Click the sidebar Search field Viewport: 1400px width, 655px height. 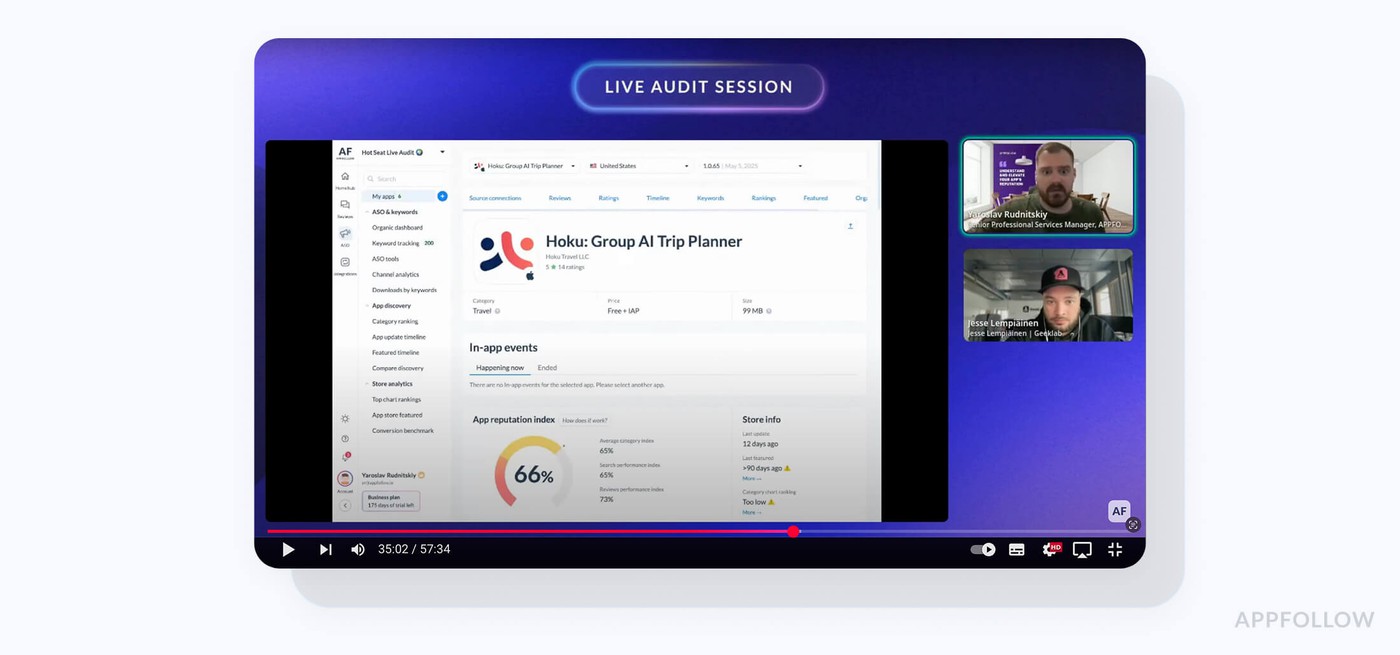click(x=404, y=179)
